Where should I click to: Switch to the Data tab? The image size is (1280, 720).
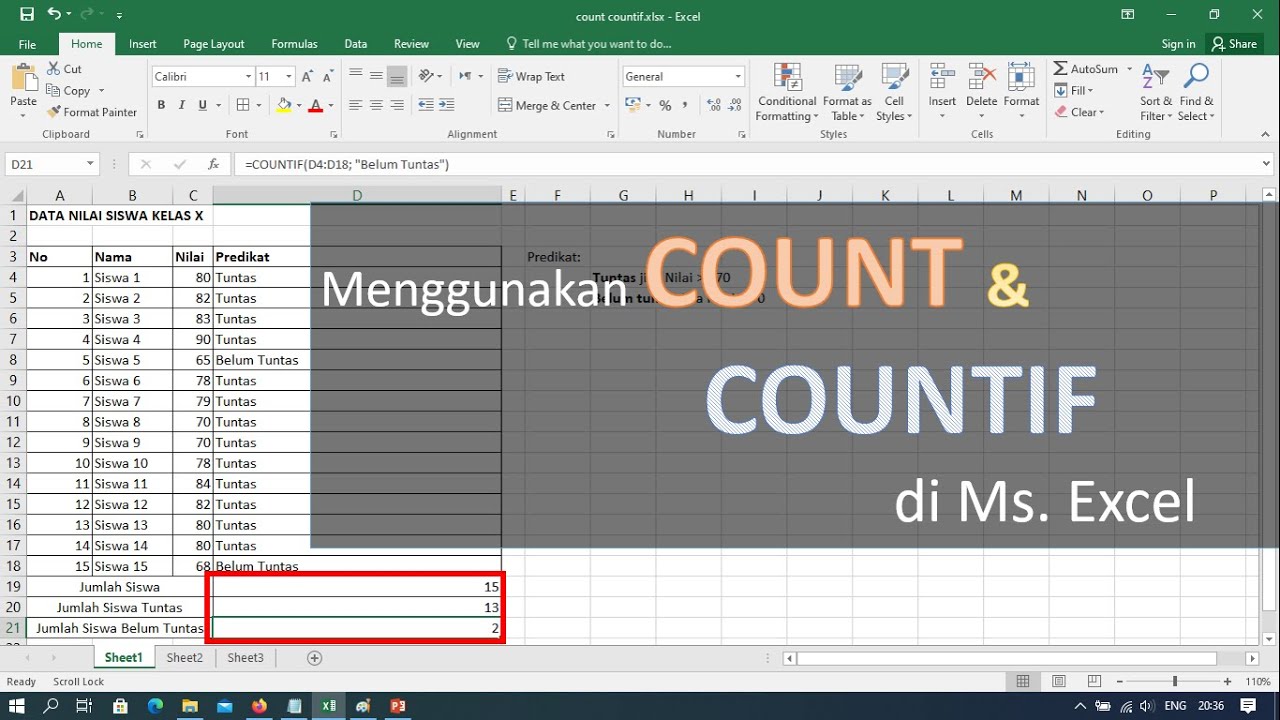(x=356, y=44)
